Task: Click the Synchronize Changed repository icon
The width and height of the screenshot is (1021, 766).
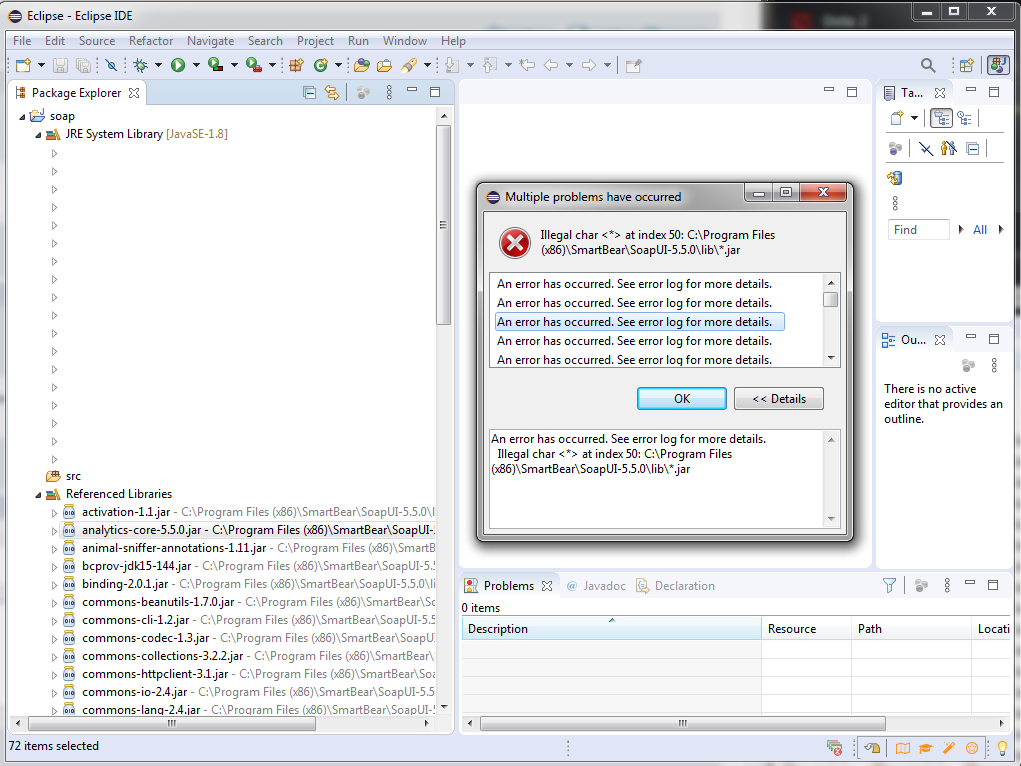Action: click(x=895, y=178)
